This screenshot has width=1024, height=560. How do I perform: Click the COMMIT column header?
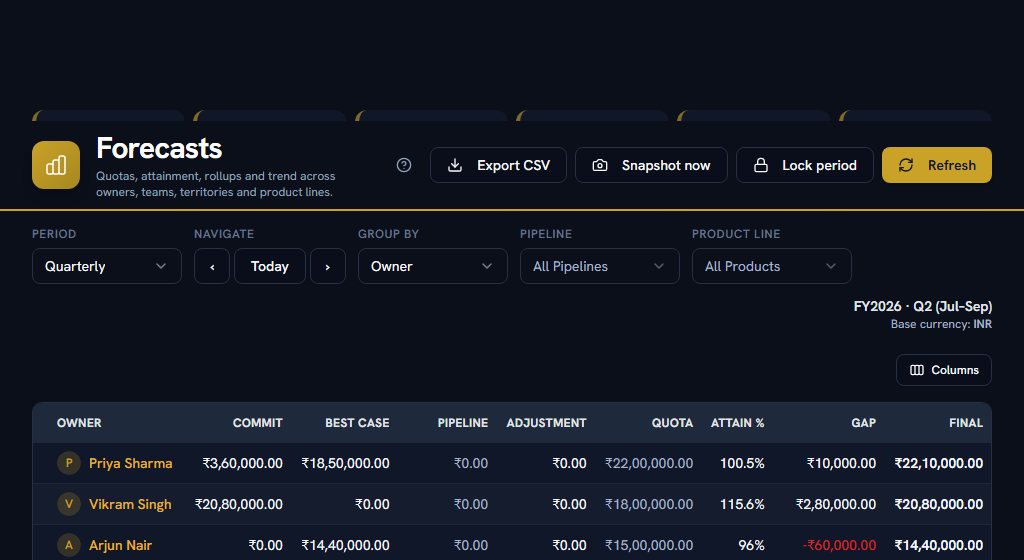257,423
